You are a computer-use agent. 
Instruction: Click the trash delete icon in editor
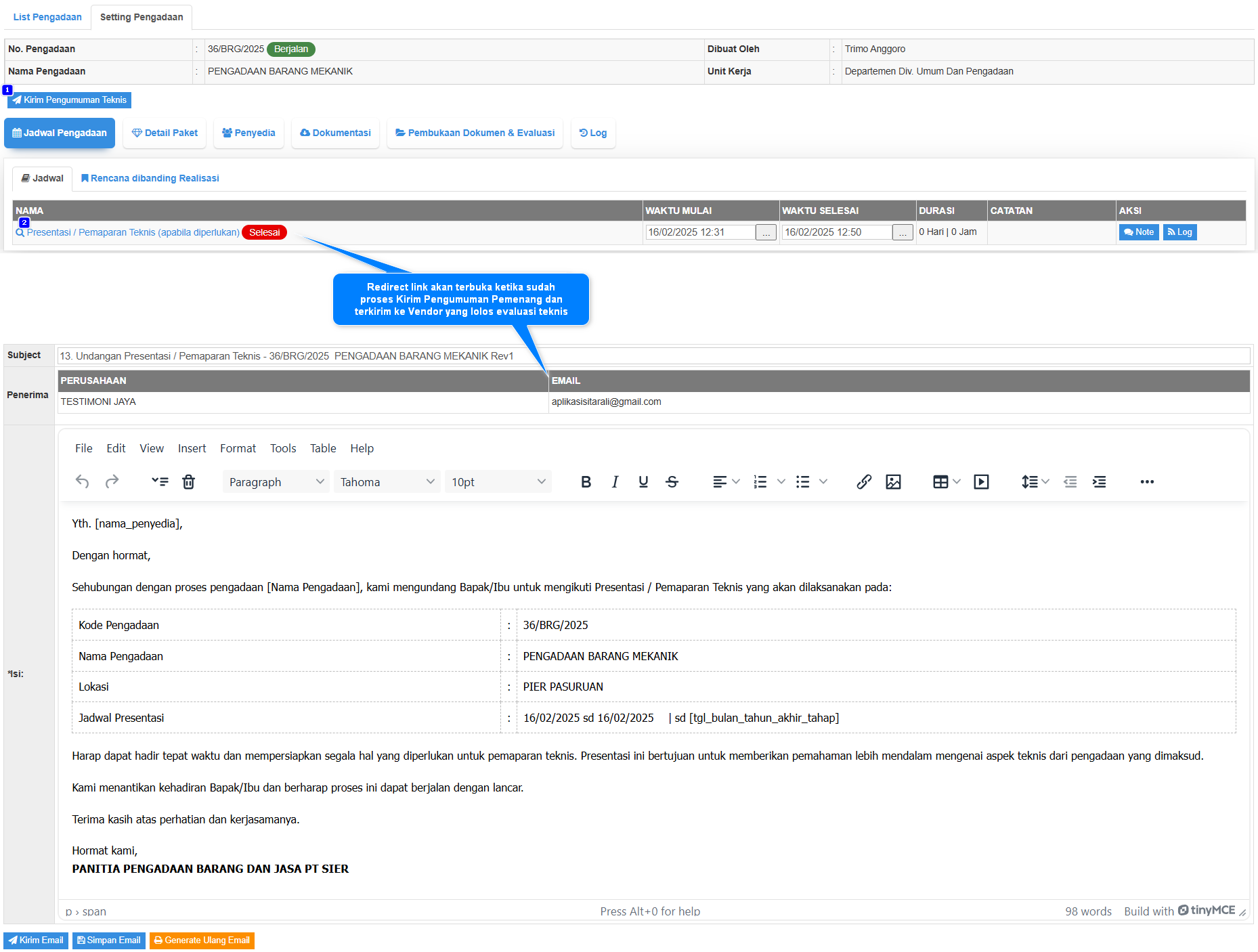point(188,481)
